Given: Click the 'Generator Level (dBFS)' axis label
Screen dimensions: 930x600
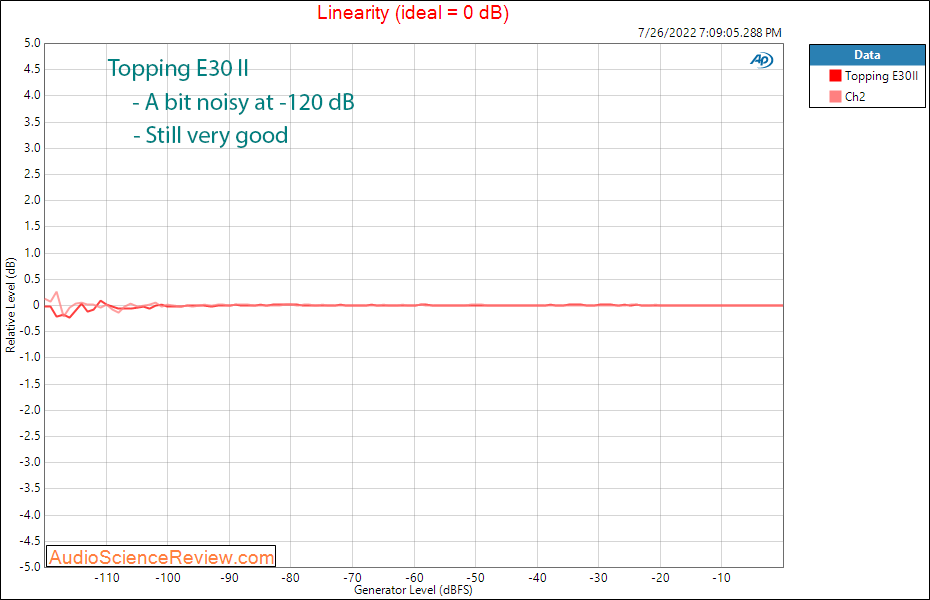Looking at the screenshot, I should (413, 590).
